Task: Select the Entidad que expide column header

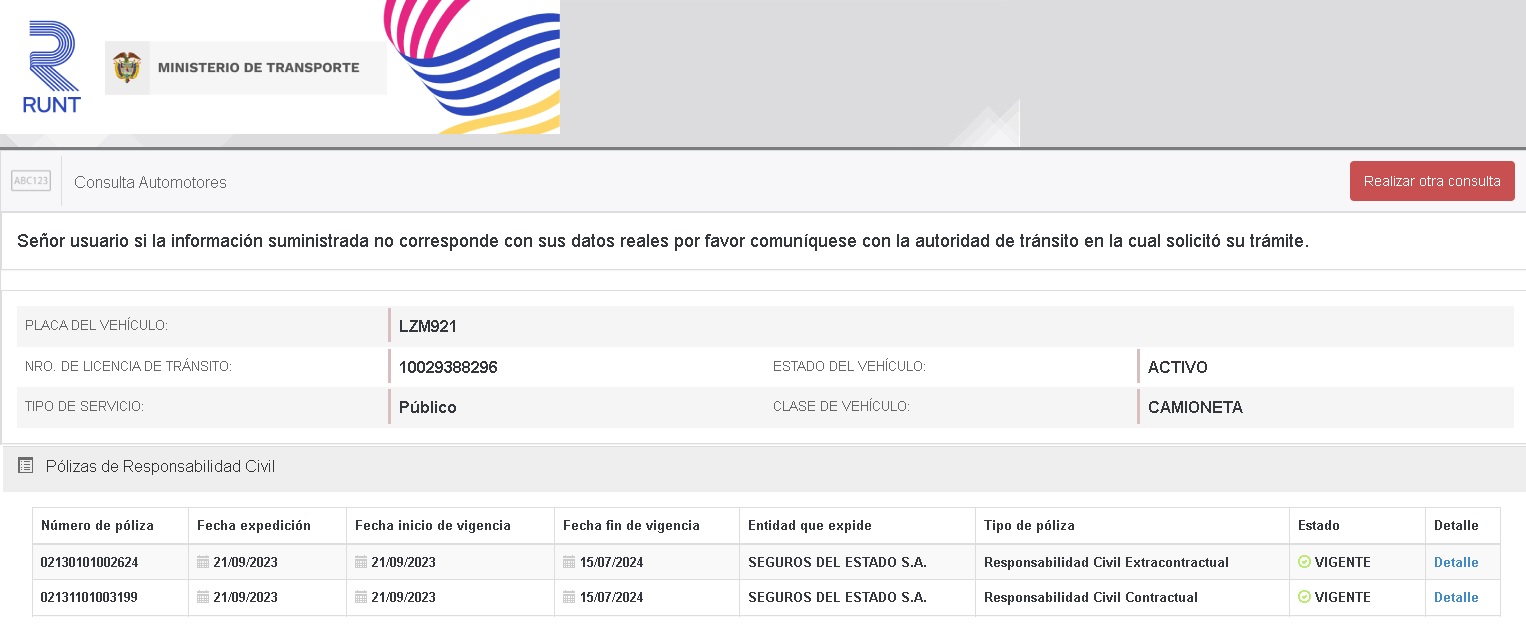Action: [x=809, y=525]
